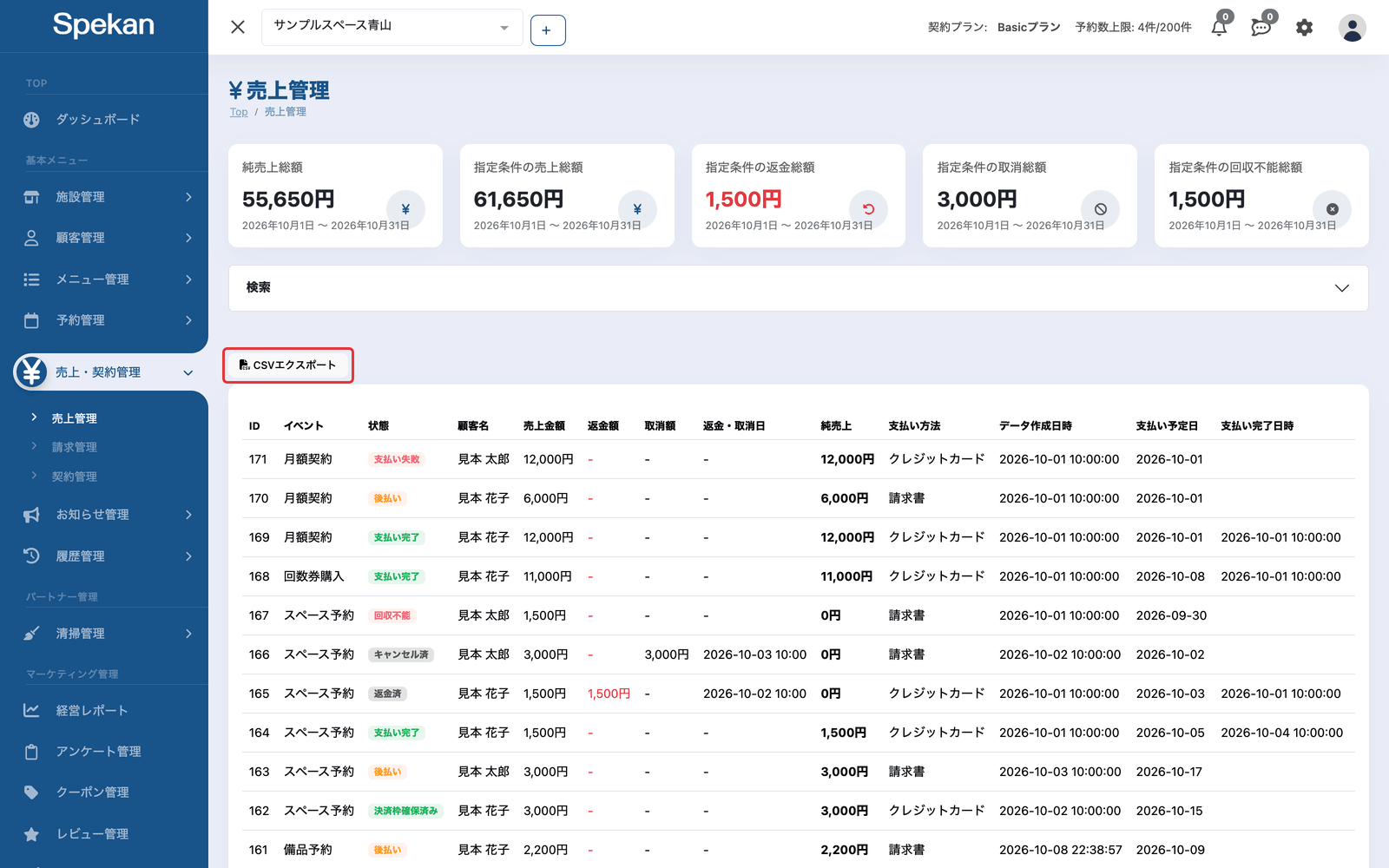Viewport: 1389px width, 868px height.
Task: Click 備品予約 event in row 161
Action: click(308, 850)
